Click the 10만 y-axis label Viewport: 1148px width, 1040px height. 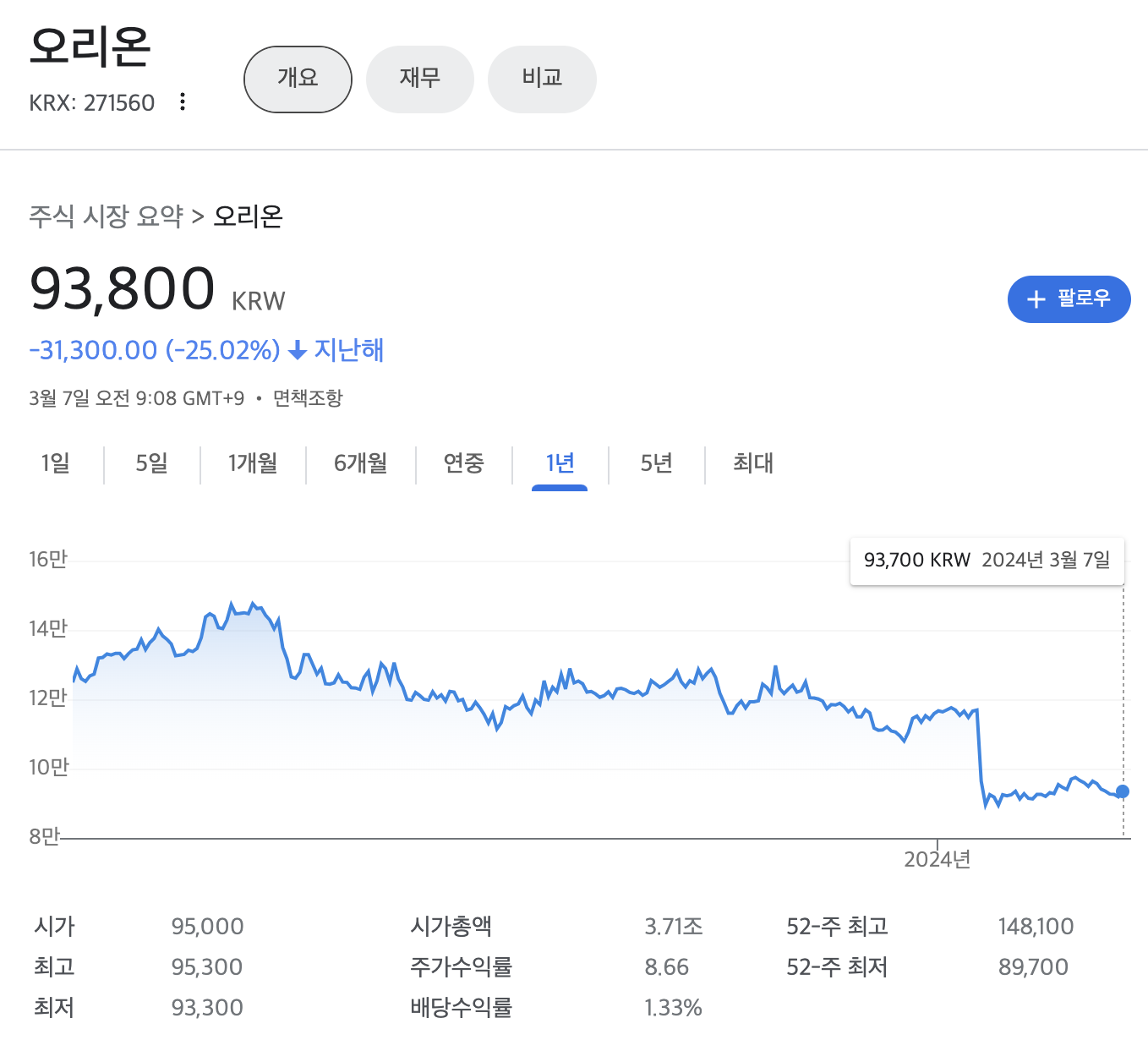point(48,768)
